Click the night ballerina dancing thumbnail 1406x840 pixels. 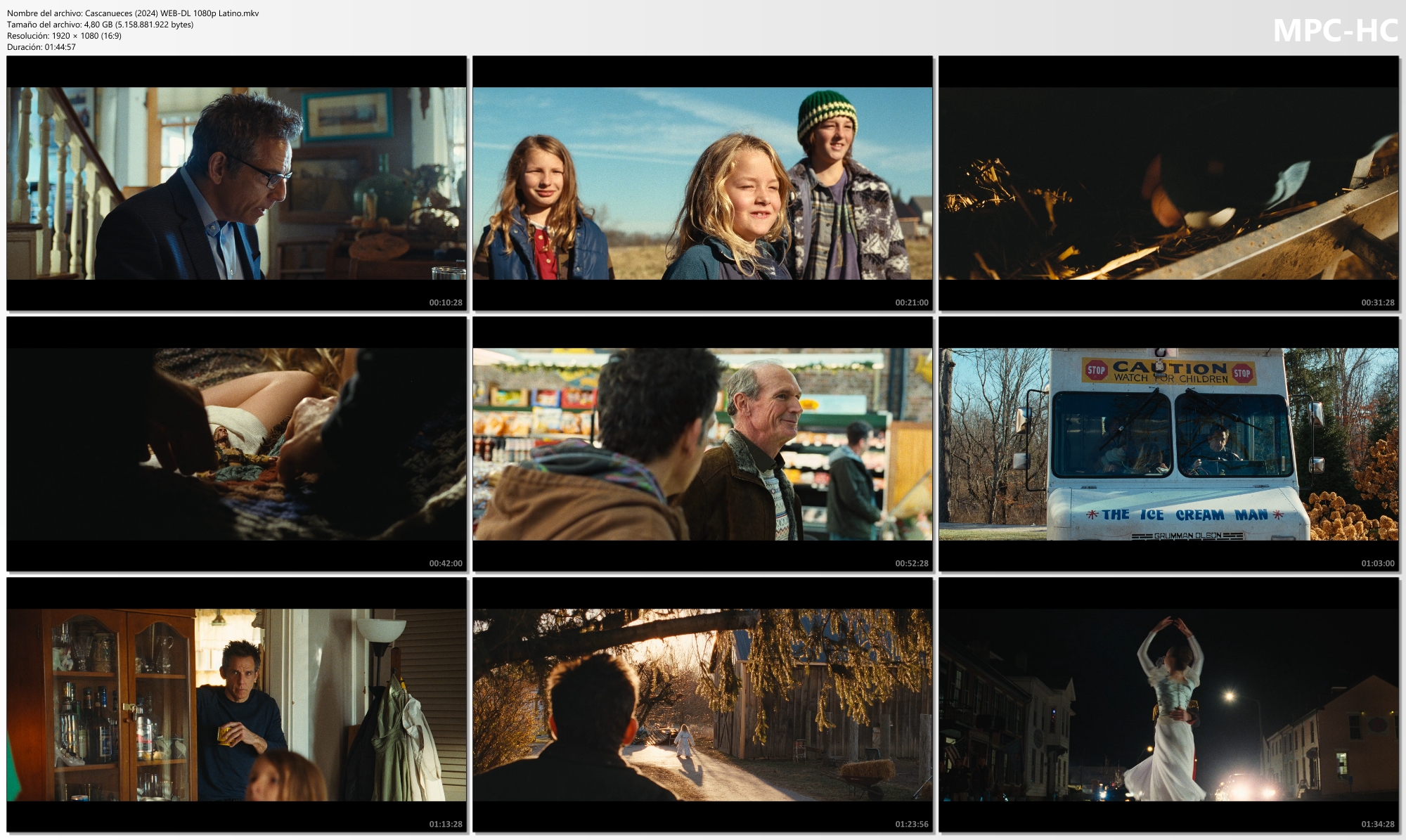pyautogui.click(x=1168, y=704)
